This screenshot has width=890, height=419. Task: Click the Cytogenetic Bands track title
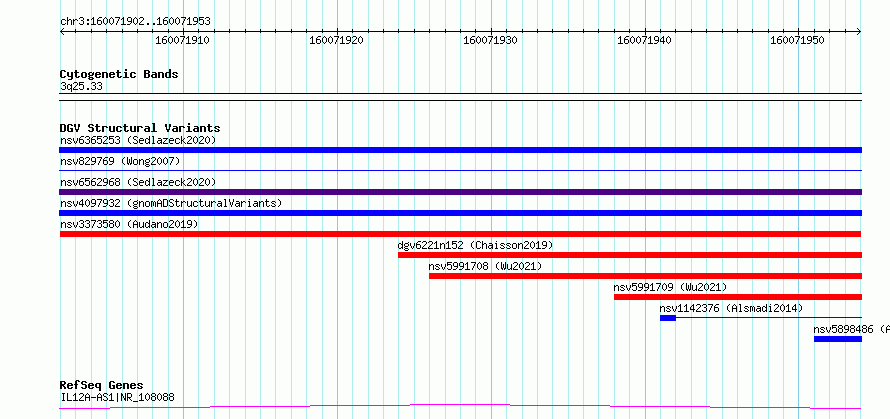pos(119,74)
